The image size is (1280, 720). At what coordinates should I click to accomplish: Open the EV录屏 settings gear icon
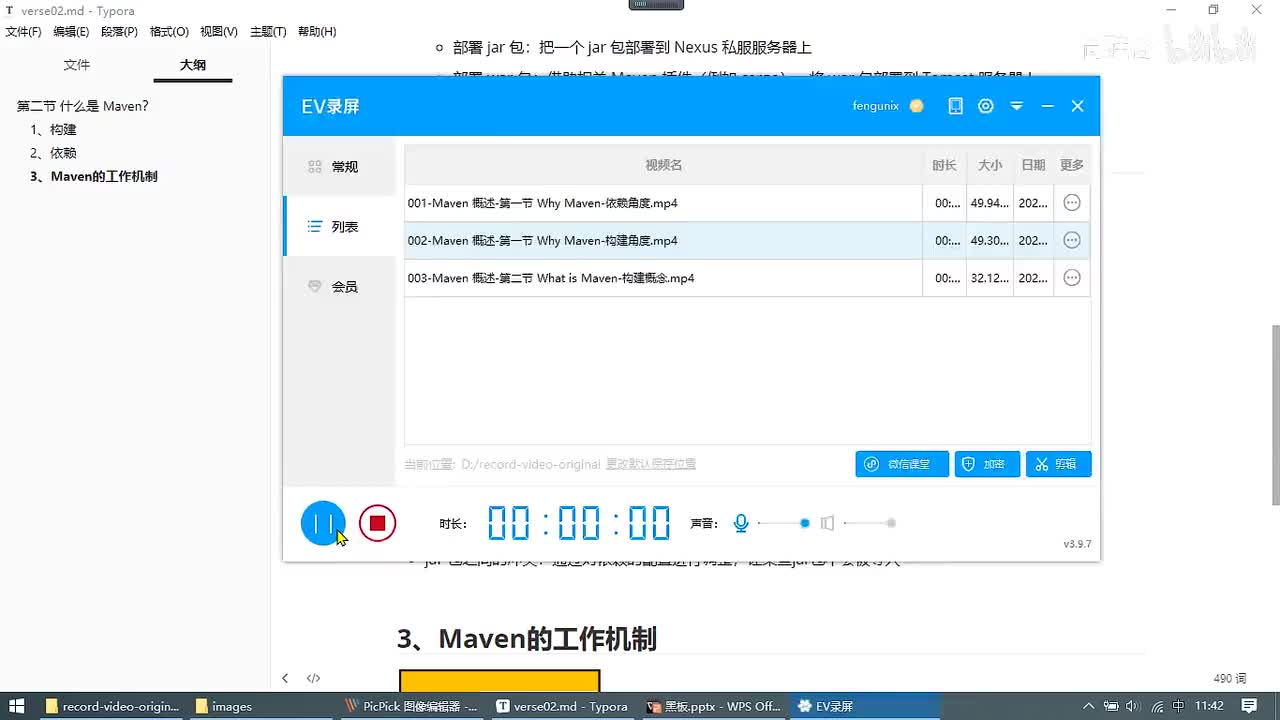[986, 106]
